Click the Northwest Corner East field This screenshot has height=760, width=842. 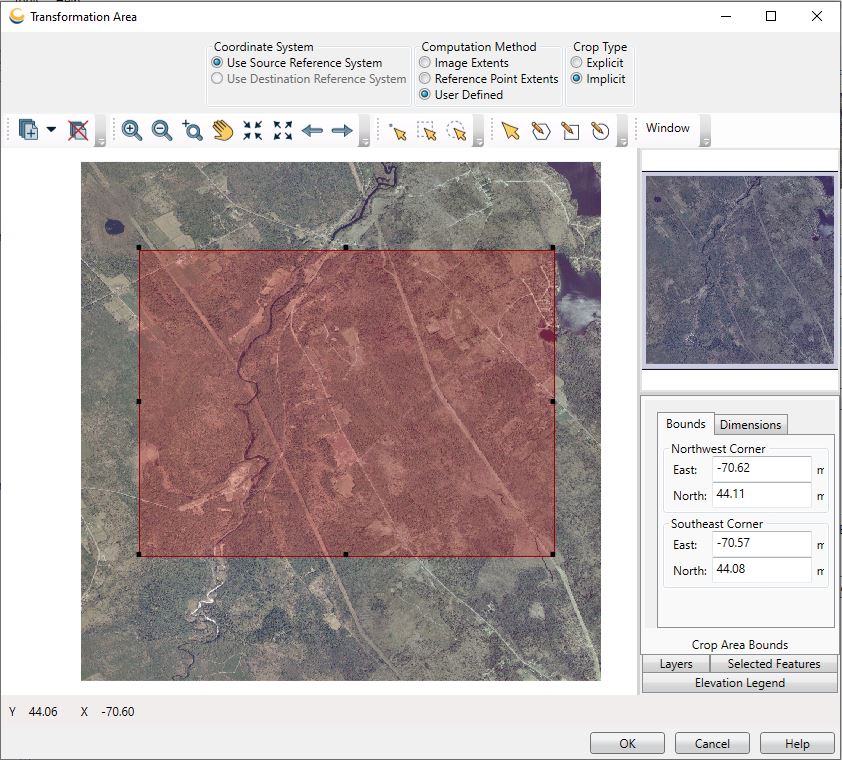point(761,468)
